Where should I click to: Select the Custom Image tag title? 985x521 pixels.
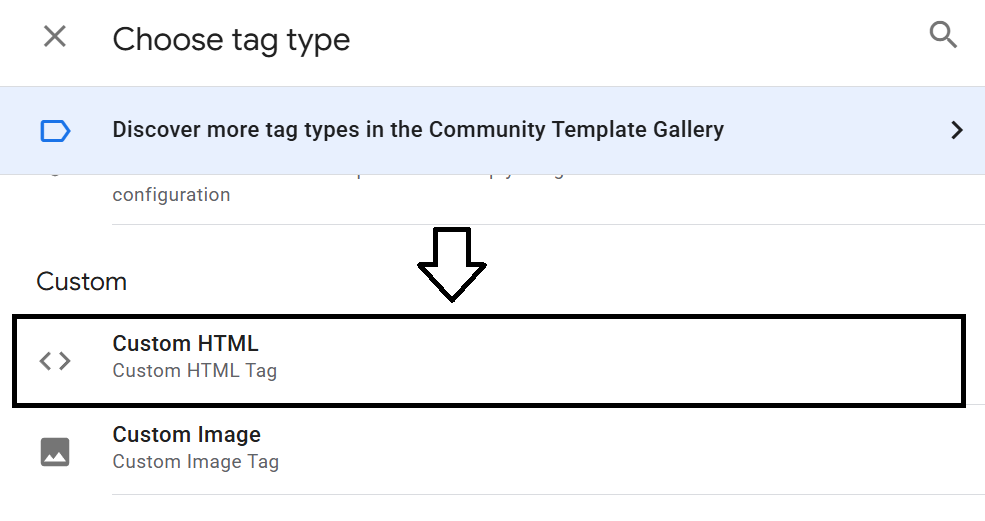click(187, 435)
